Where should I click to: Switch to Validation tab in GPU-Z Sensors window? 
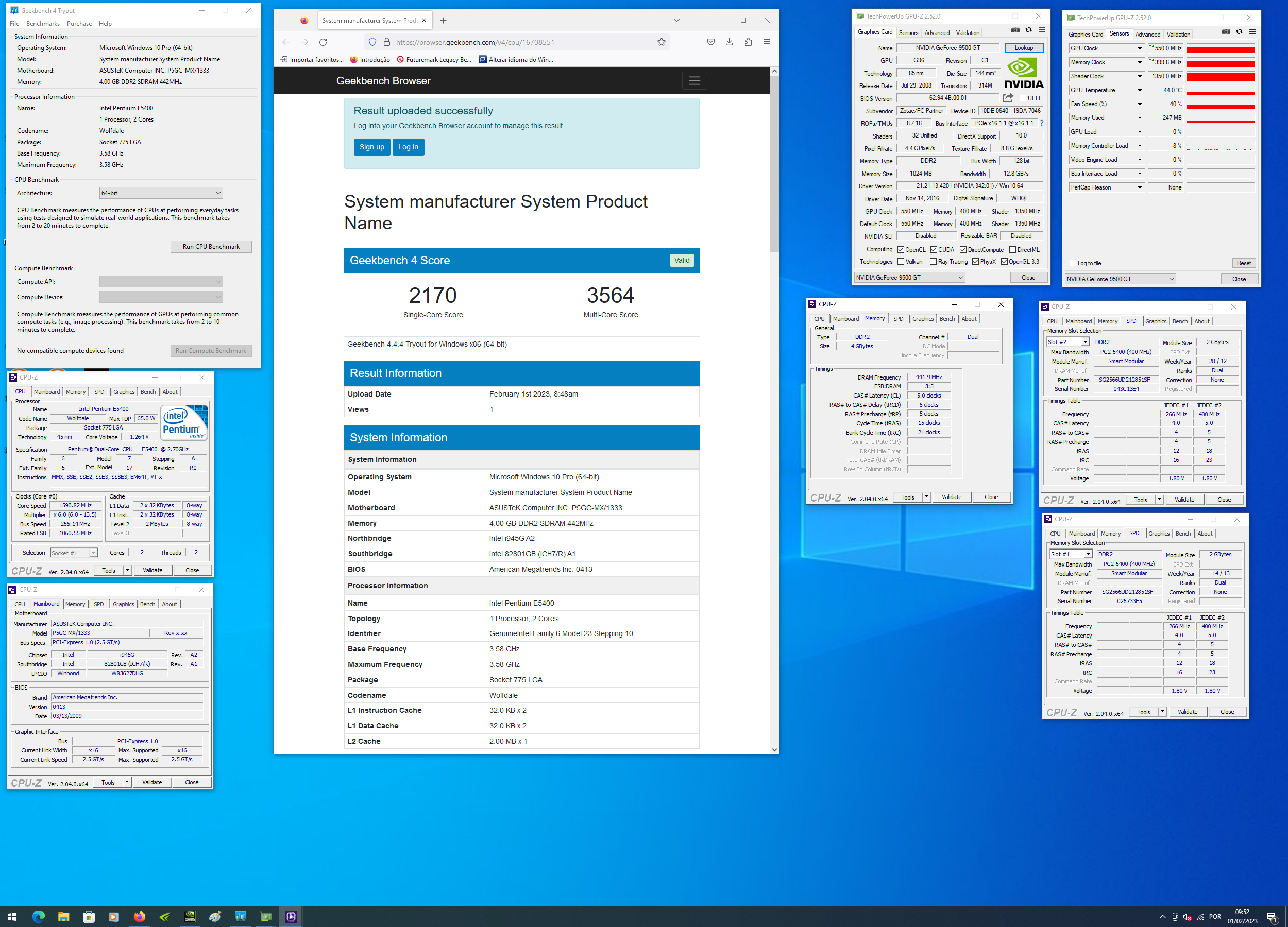click(1178, 35)
